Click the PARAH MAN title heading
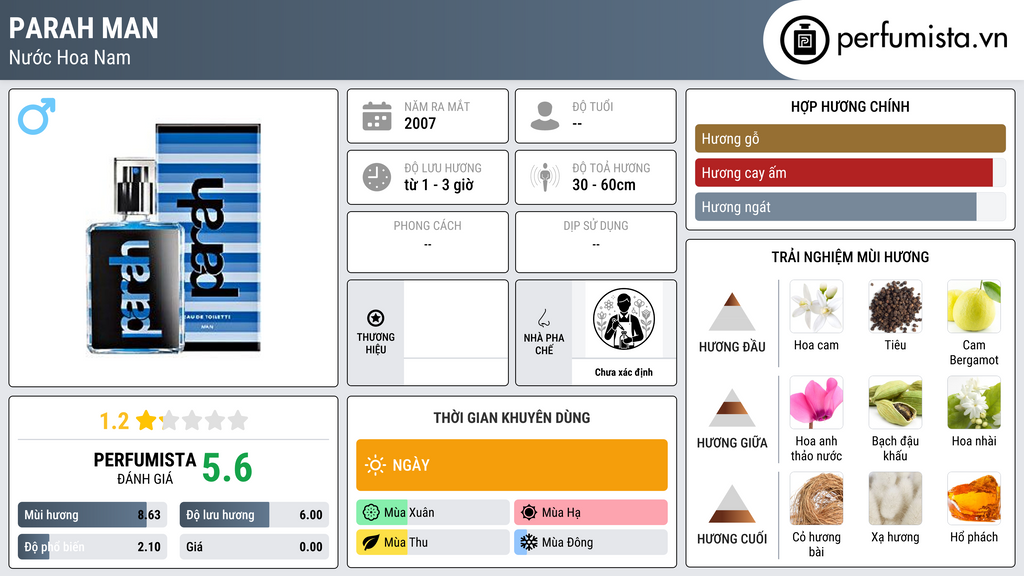 (84, 28)
